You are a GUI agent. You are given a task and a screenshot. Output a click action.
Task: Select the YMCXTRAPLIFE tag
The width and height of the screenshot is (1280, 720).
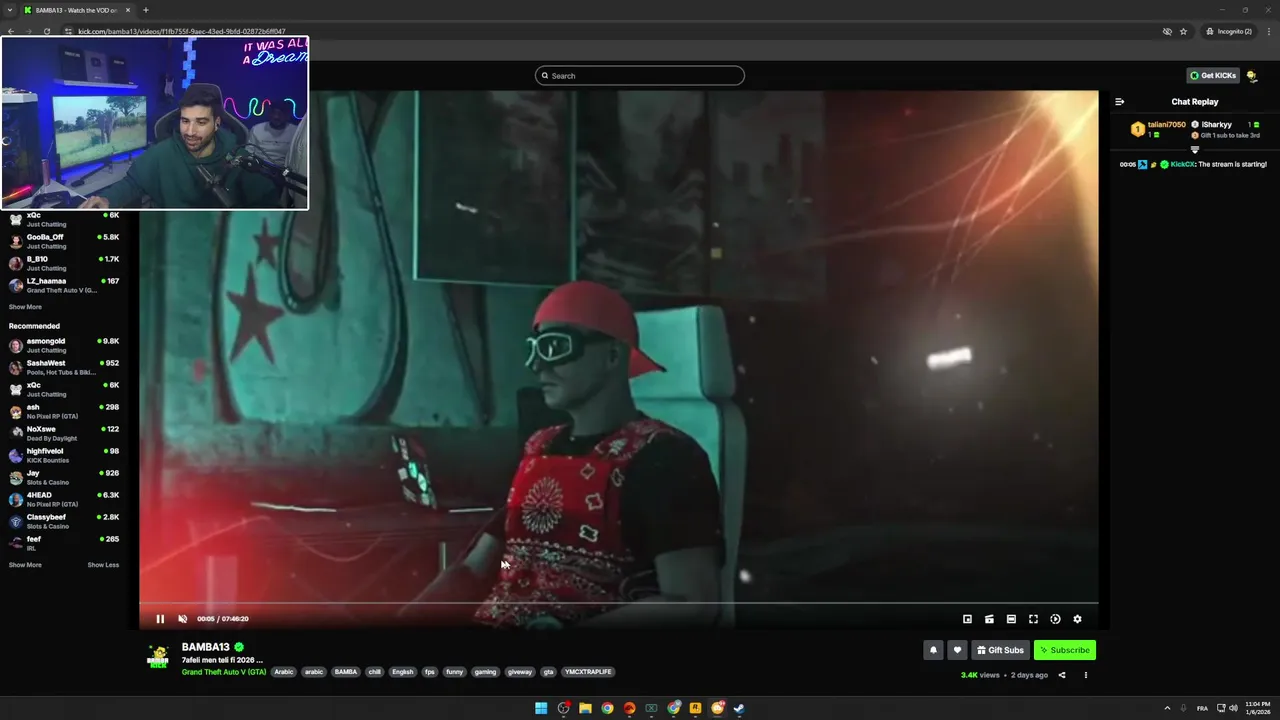click(588, 672)
